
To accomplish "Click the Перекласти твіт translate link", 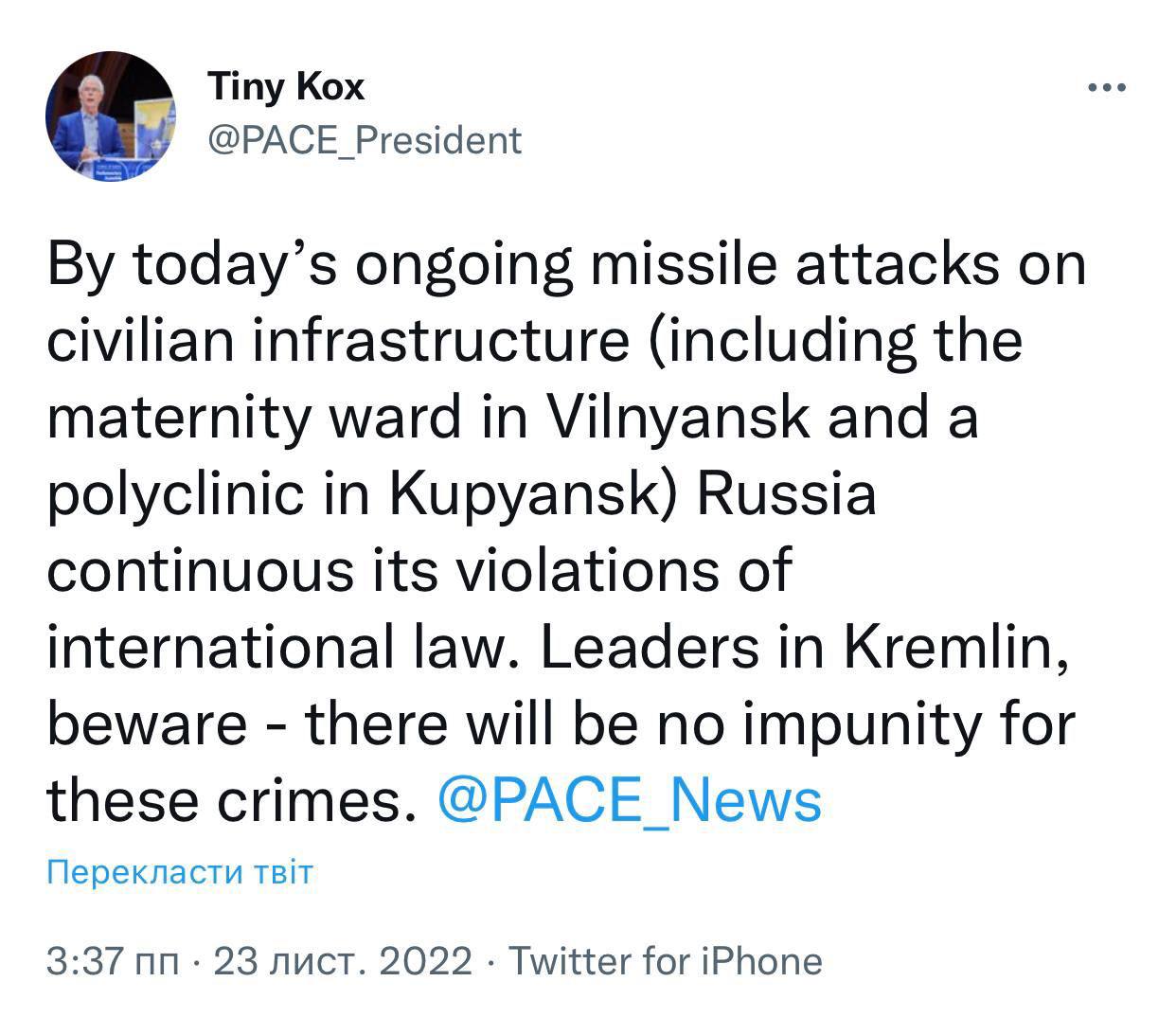I will (179, 872).
